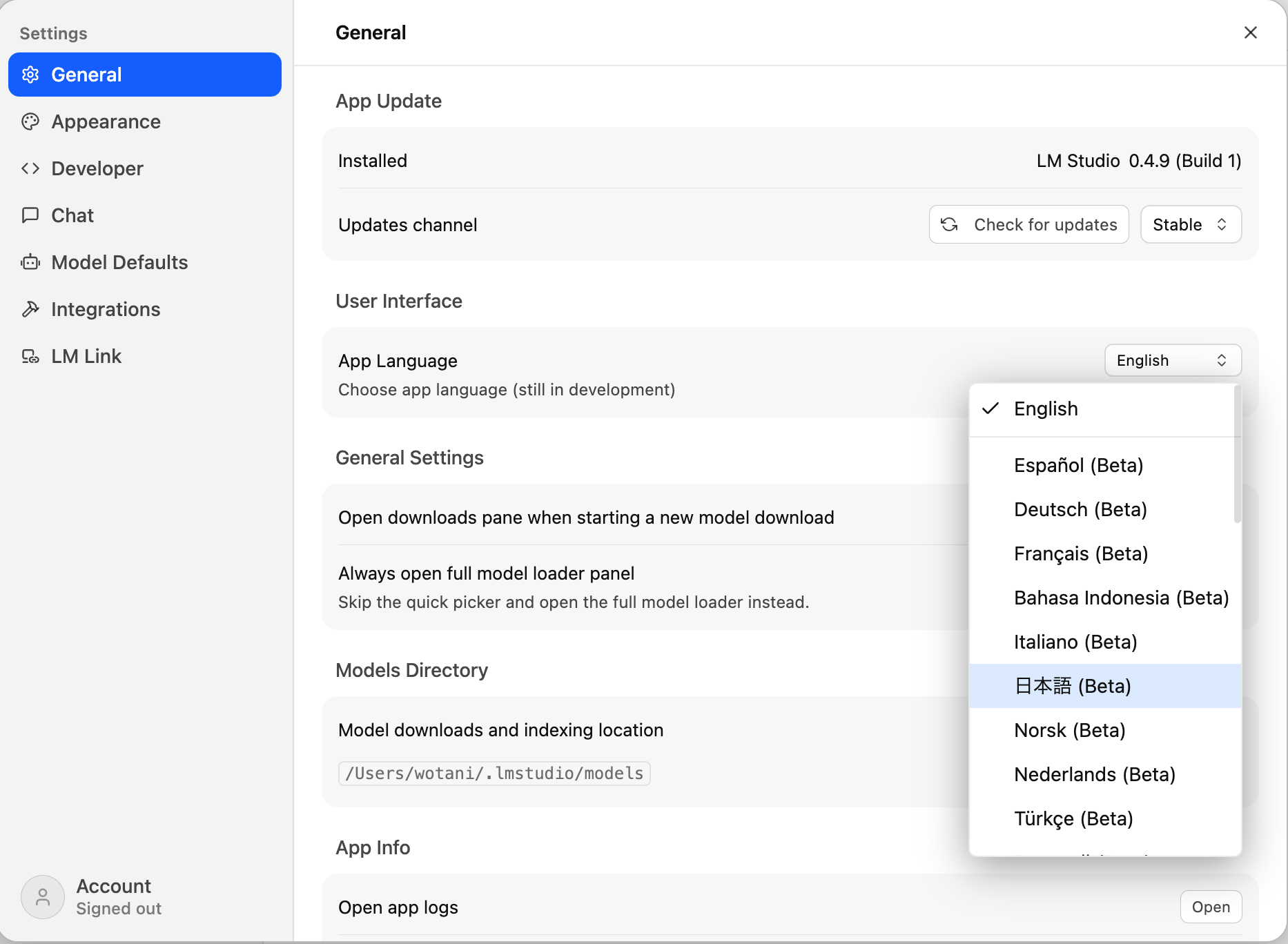Viewport: 1288px width, 944px height.
Task: Close the Settings dialog
Action: click(1250, 32)
